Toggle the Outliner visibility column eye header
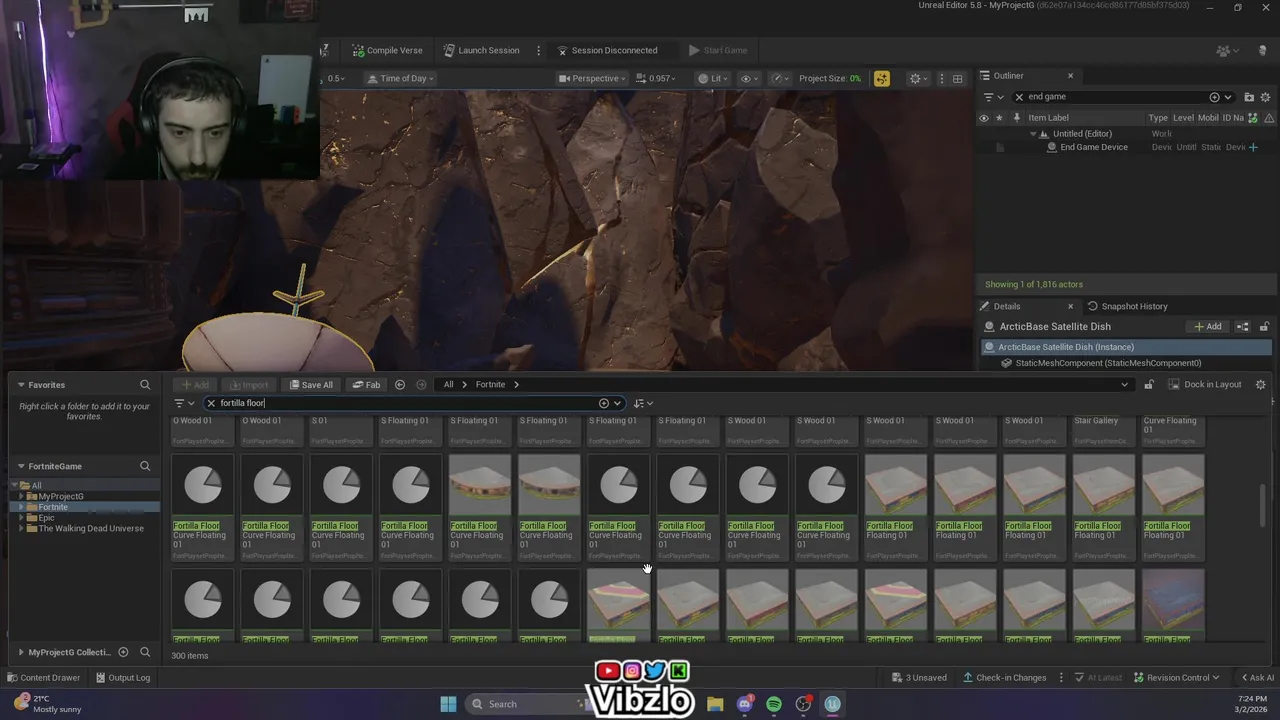The image size is (1280, 720). pos(983,118)
